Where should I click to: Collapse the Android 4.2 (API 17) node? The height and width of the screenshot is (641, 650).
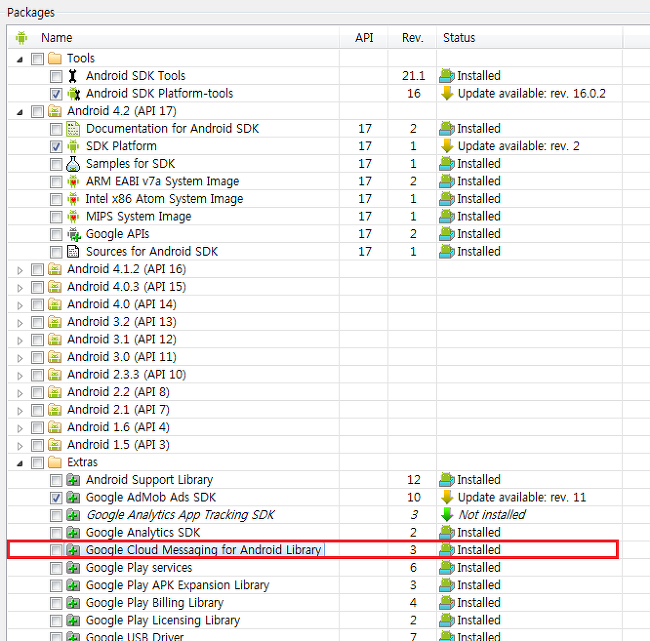19,112
